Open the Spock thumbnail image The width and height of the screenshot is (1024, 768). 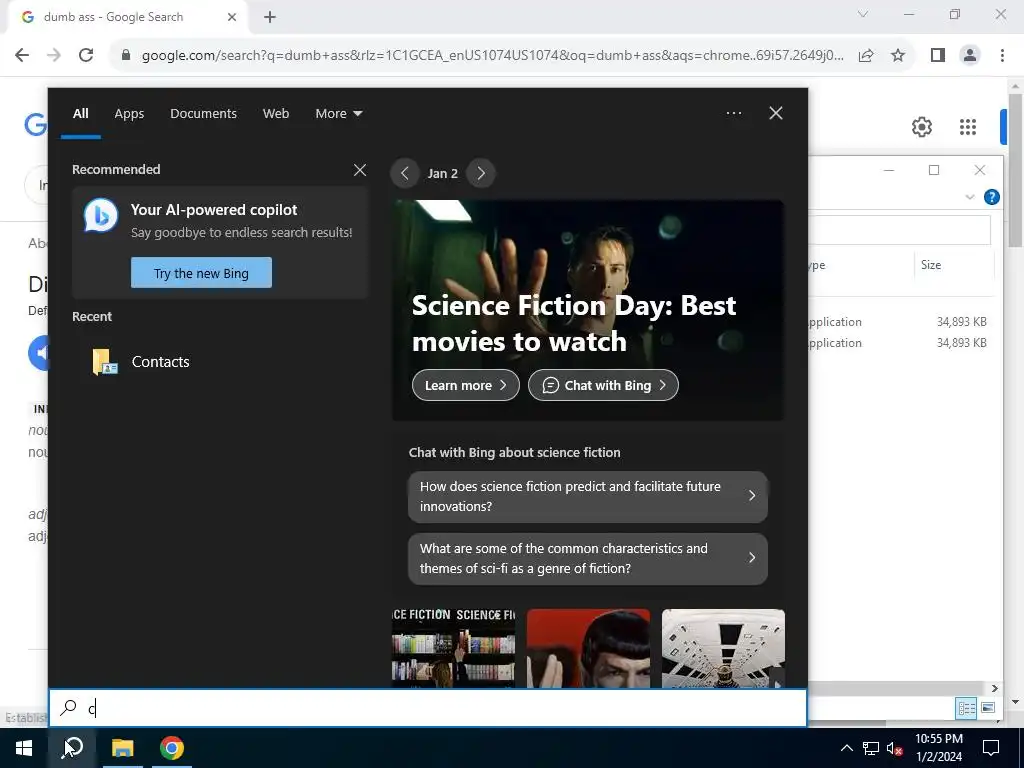pos(588,648)
